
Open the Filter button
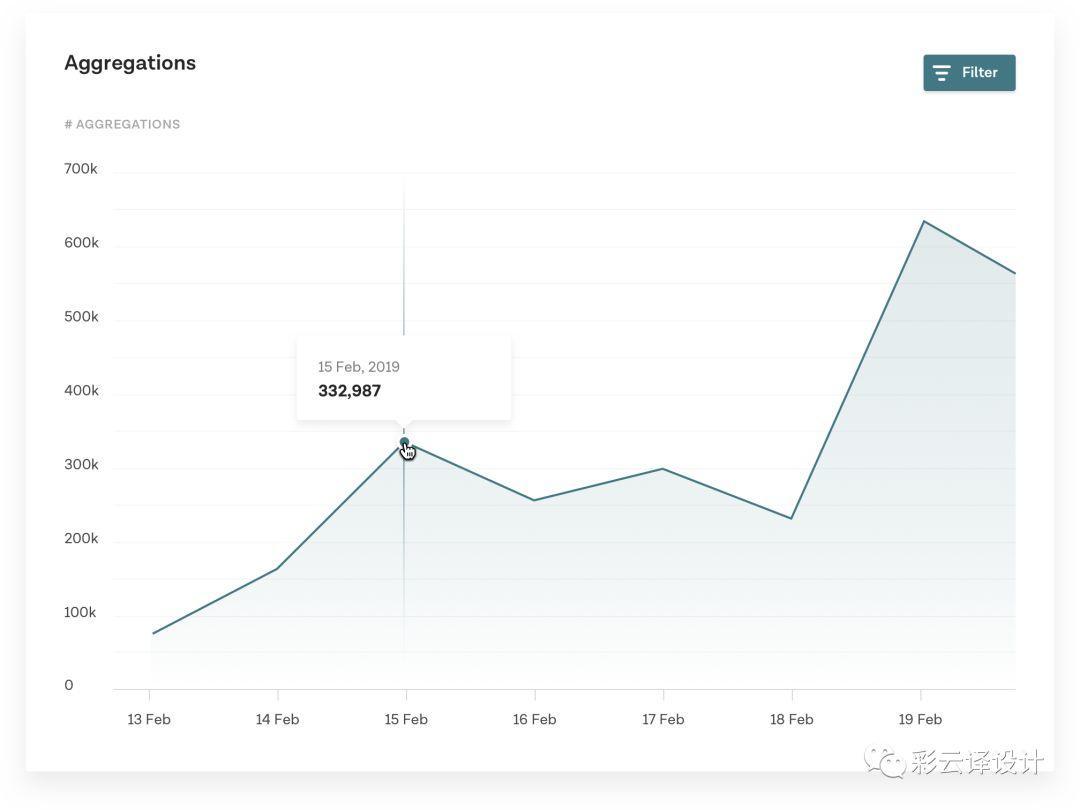click(969, 73)
